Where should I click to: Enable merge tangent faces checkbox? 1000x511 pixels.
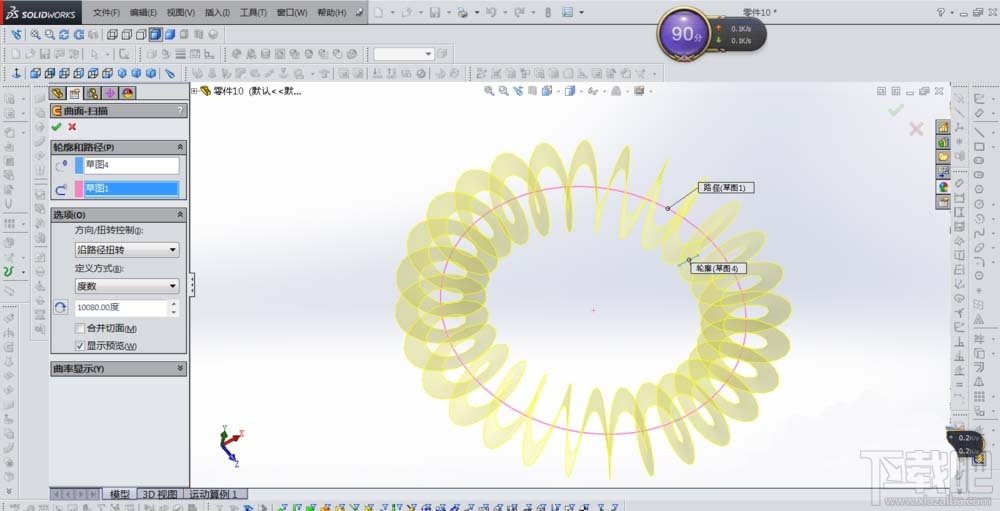point(80,329)
